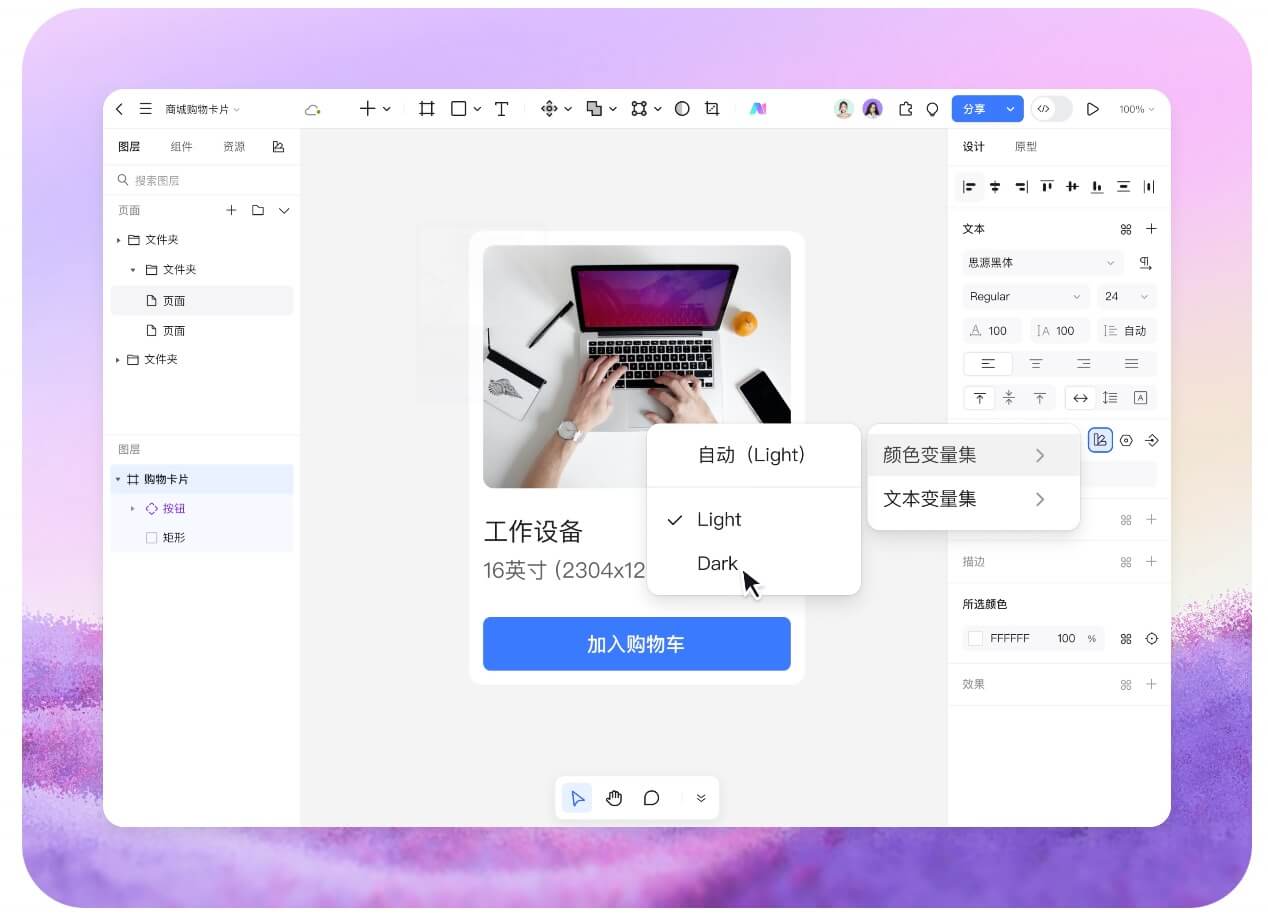
Task: Add an effect with the 效果 plus button
Action: [x=1151, y=684]
